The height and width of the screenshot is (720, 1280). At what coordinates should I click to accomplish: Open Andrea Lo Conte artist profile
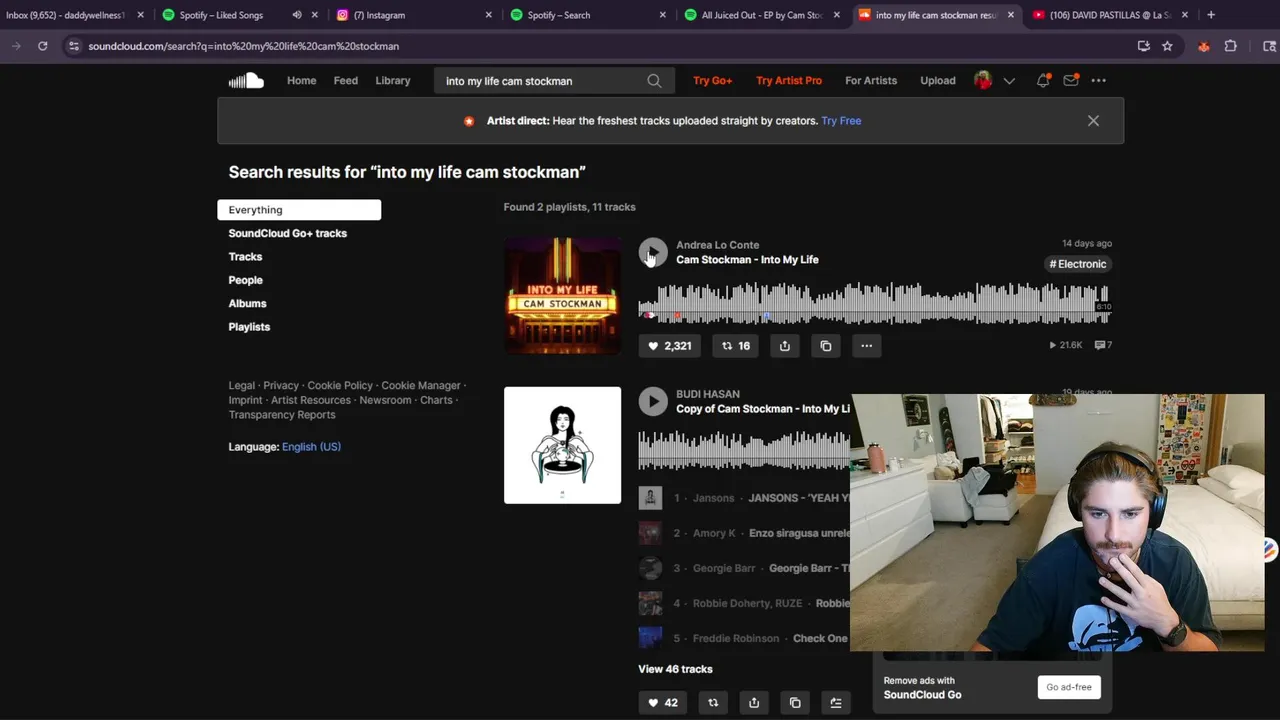click(x=717, y=245)
